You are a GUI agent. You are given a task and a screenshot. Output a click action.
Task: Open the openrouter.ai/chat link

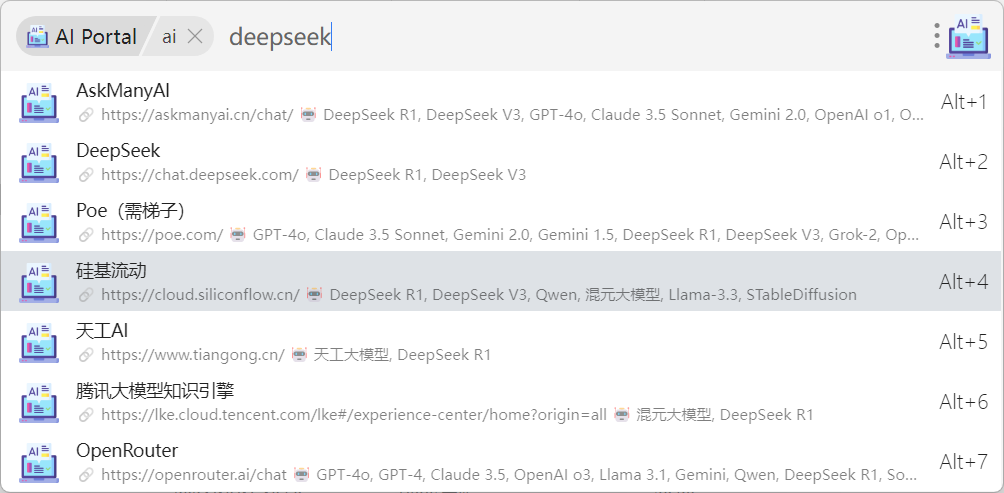[194, 474]
